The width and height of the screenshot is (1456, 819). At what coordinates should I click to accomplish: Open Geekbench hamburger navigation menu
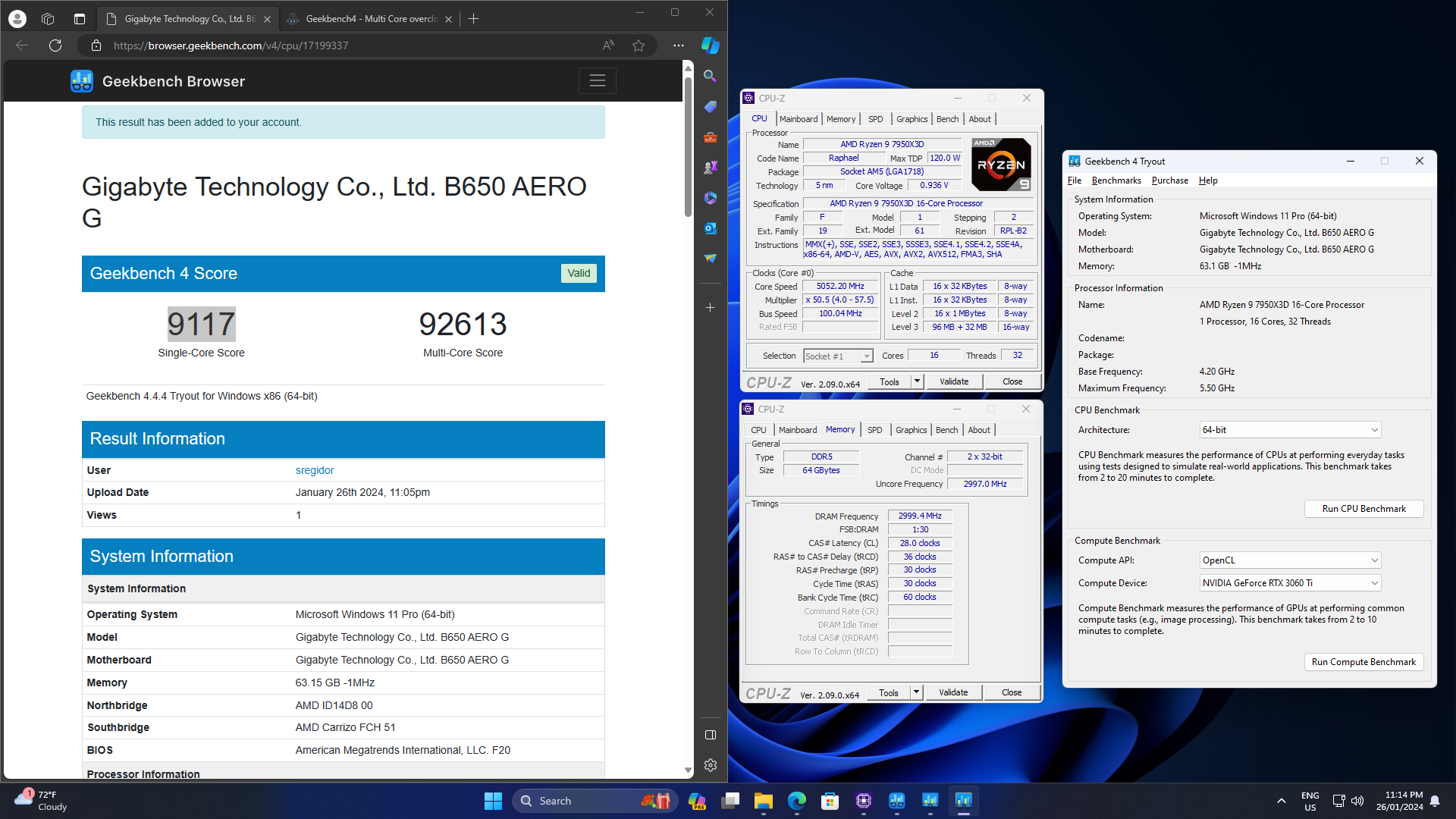598,80
